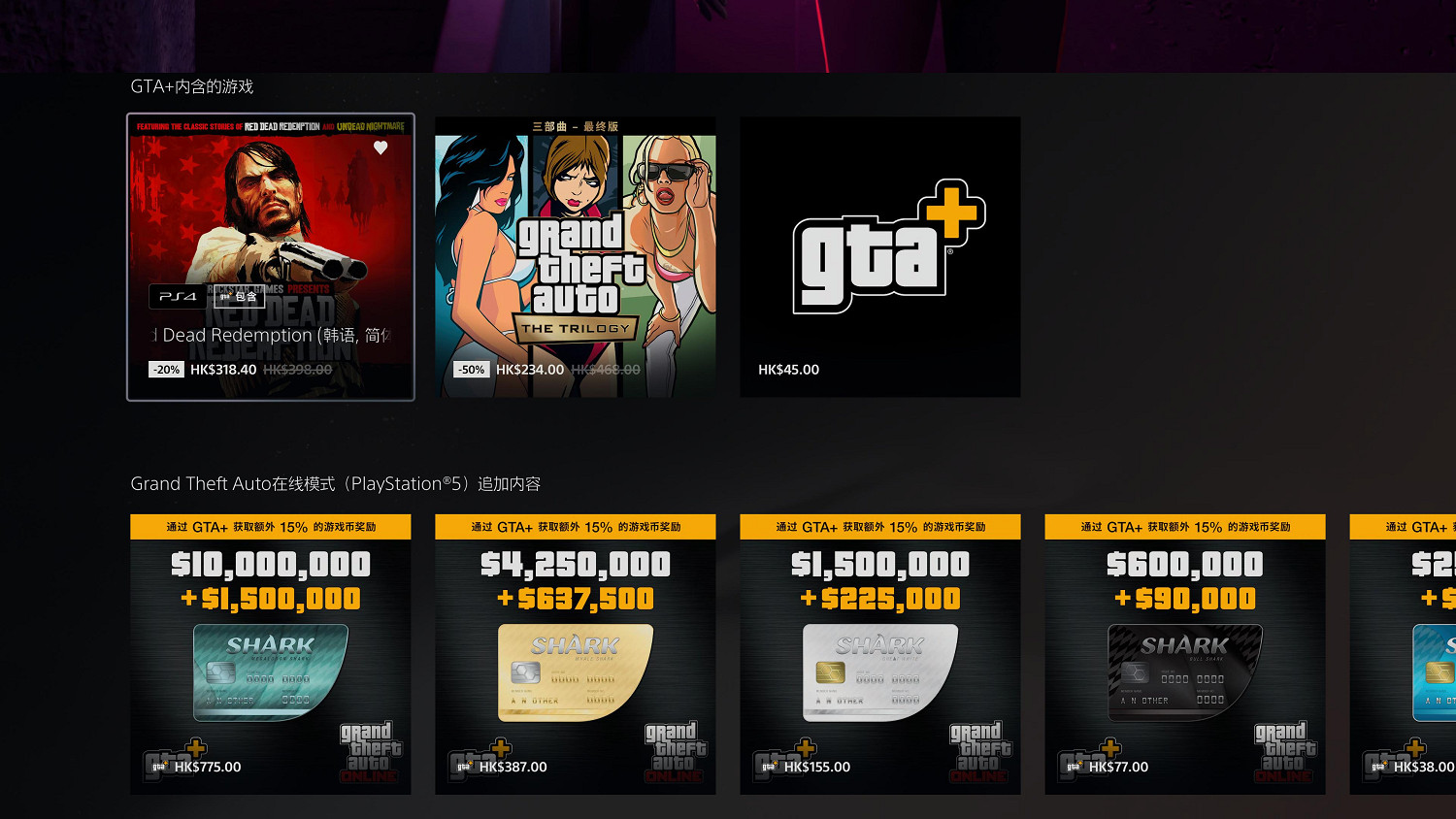This screenshot has width=1456, height=819.
Task: Click the -50% discount badge on Trilogy
Action: [x=472, y=370]
